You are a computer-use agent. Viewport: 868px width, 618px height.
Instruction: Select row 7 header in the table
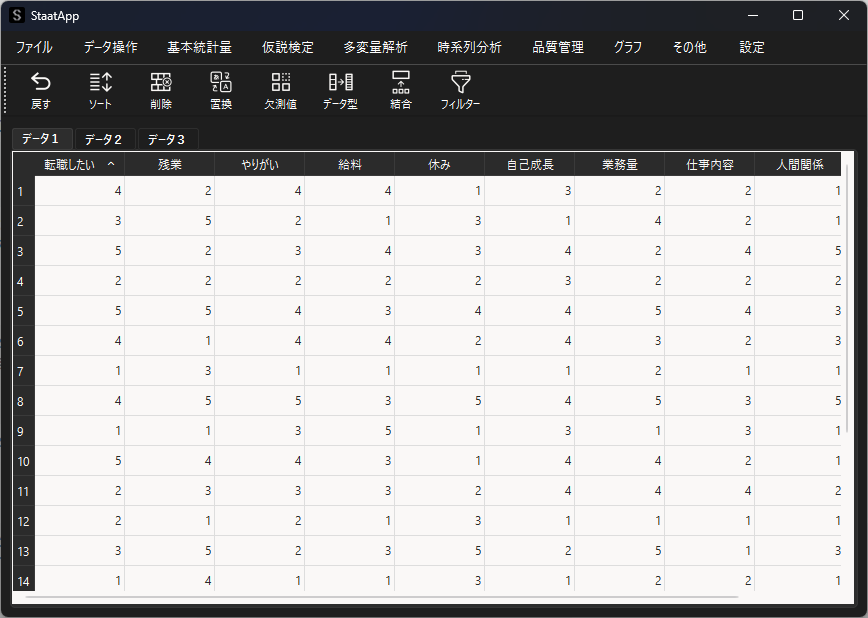pyautogui.click(x=20, y=371)
